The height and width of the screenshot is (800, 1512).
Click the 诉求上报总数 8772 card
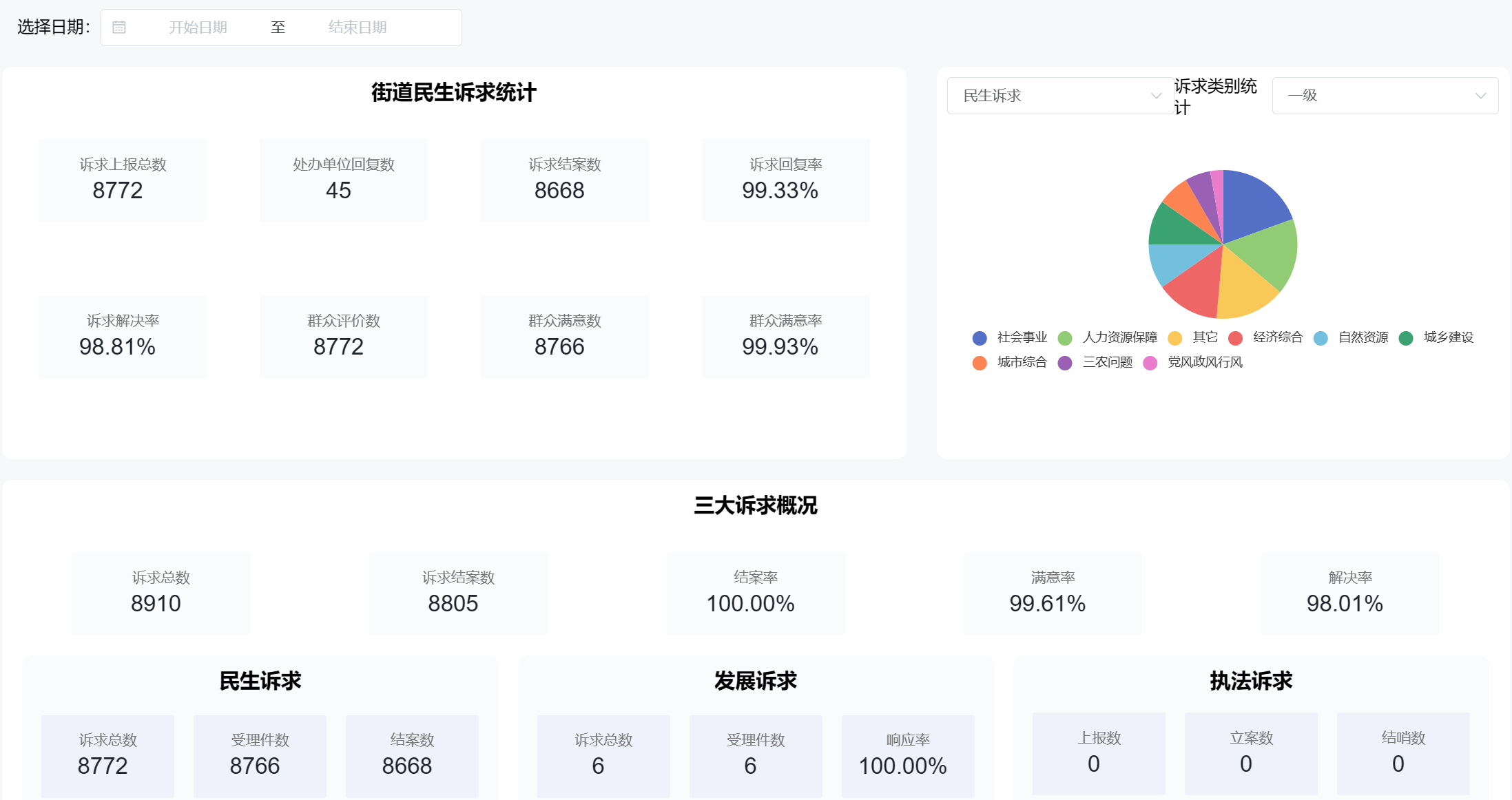[x=122, y=180]
